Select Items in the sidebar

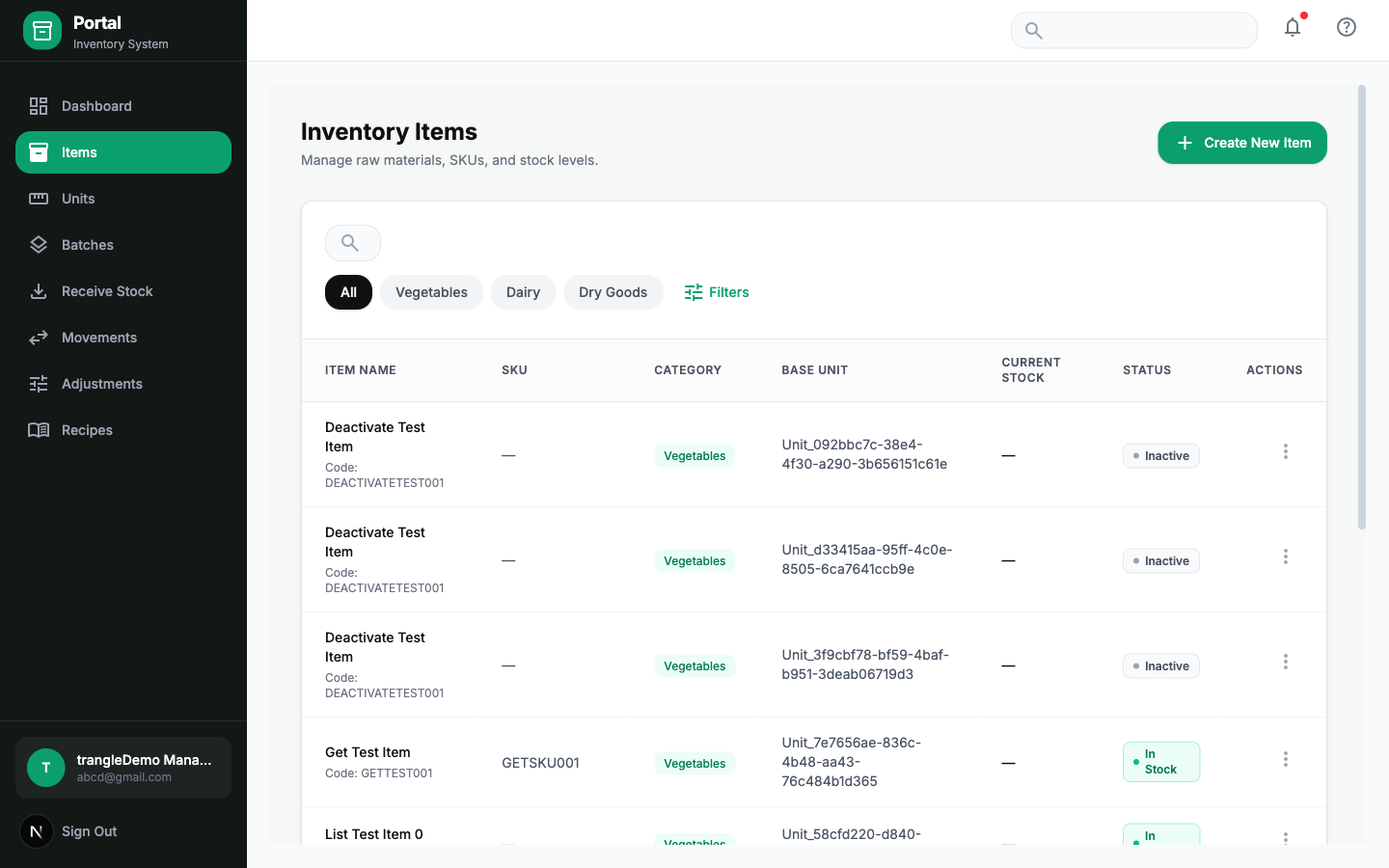click(123, 152)
